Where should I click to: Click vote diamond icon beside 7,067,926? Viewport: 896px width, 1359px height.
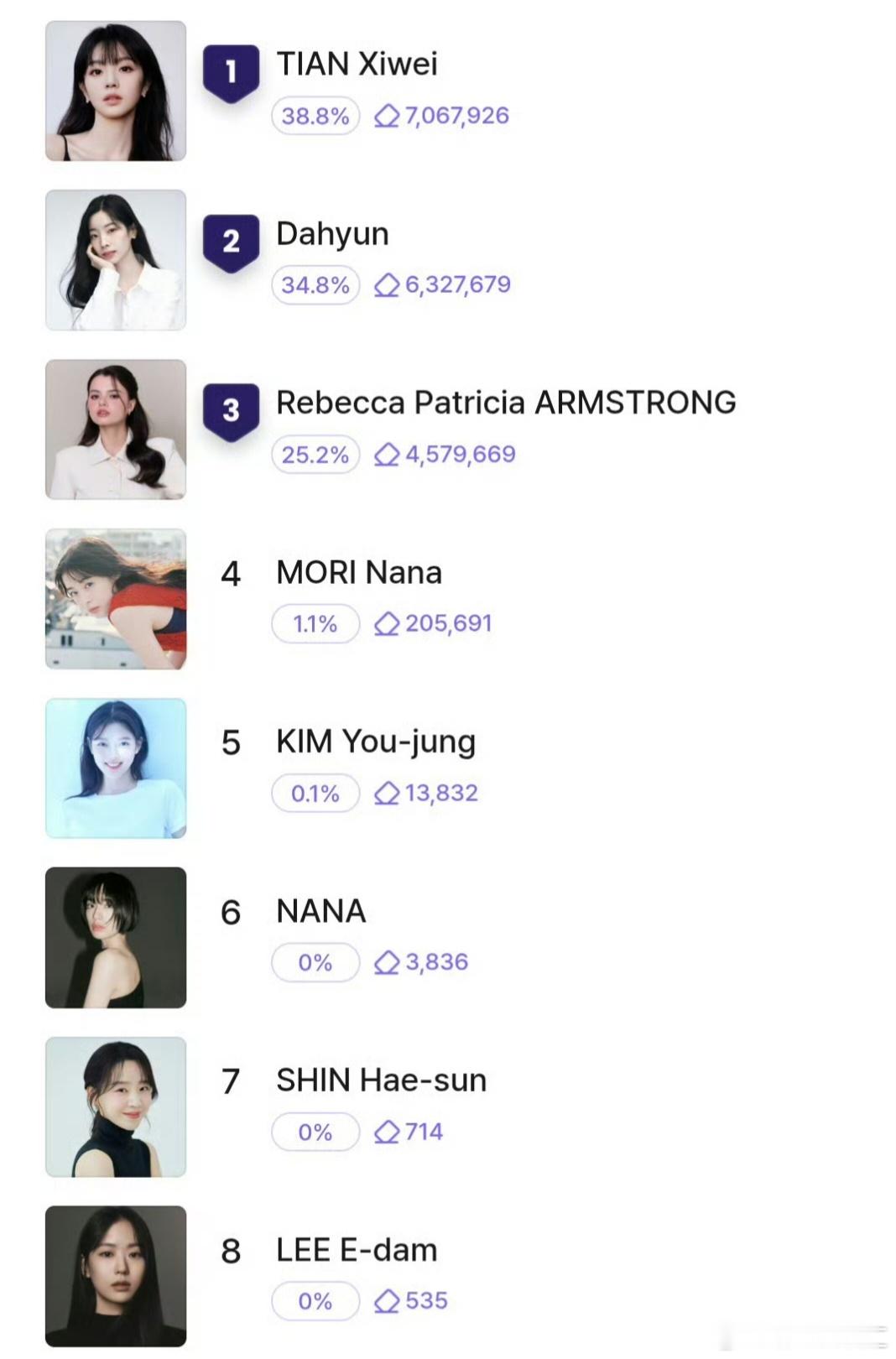[x=387, y=116]
